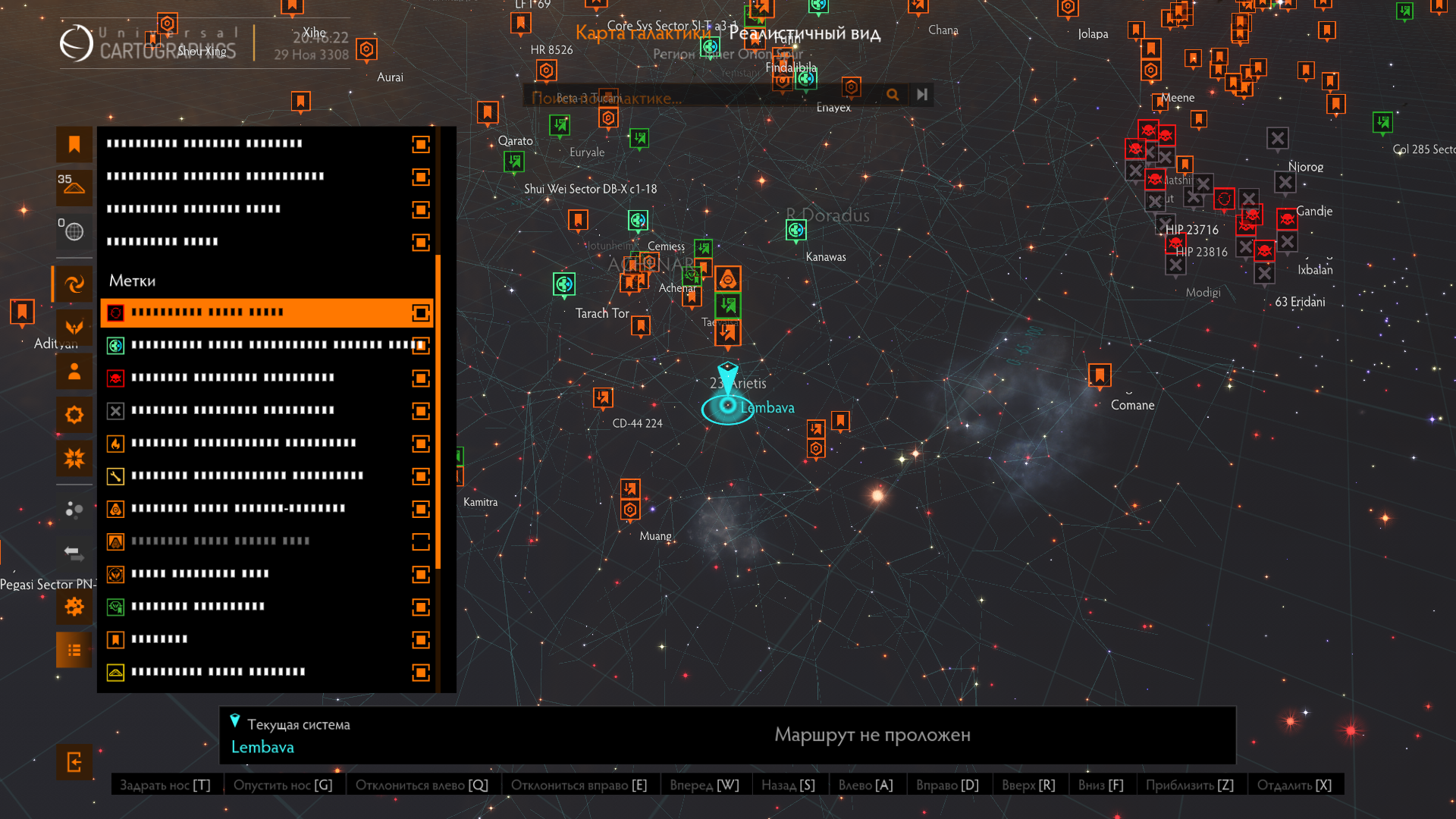1456x819 pixels.
Task: Toggle checkbox of grey X marker row
Action: tap(421, 410)
